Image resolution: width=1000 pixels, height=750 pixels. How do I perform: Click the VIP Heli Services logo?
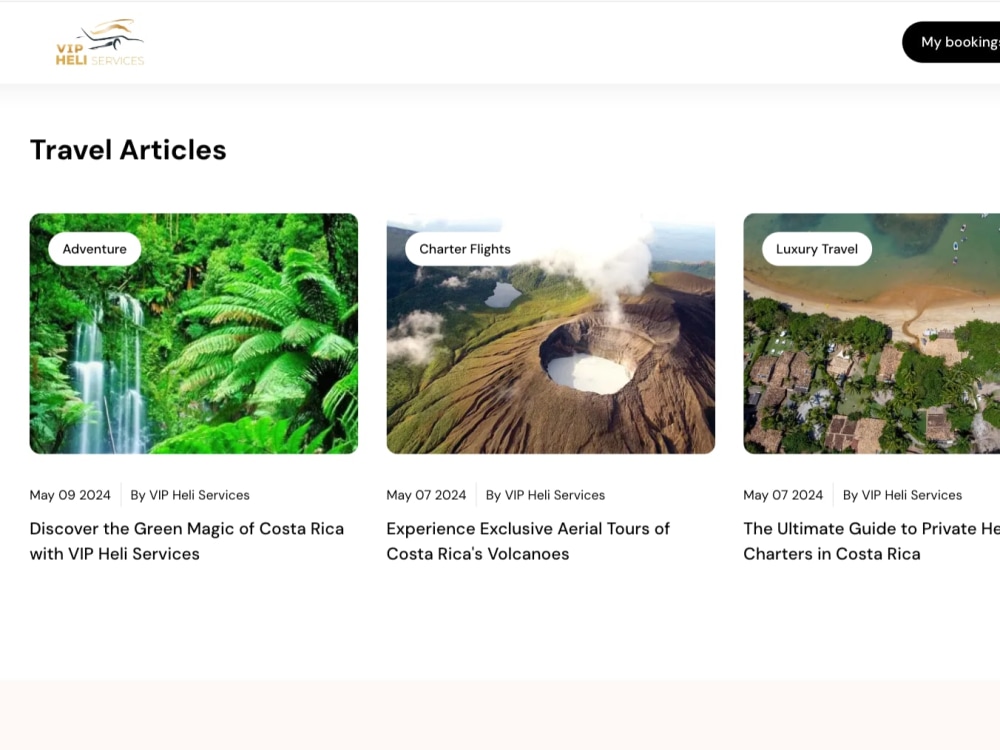click(100, 43)
